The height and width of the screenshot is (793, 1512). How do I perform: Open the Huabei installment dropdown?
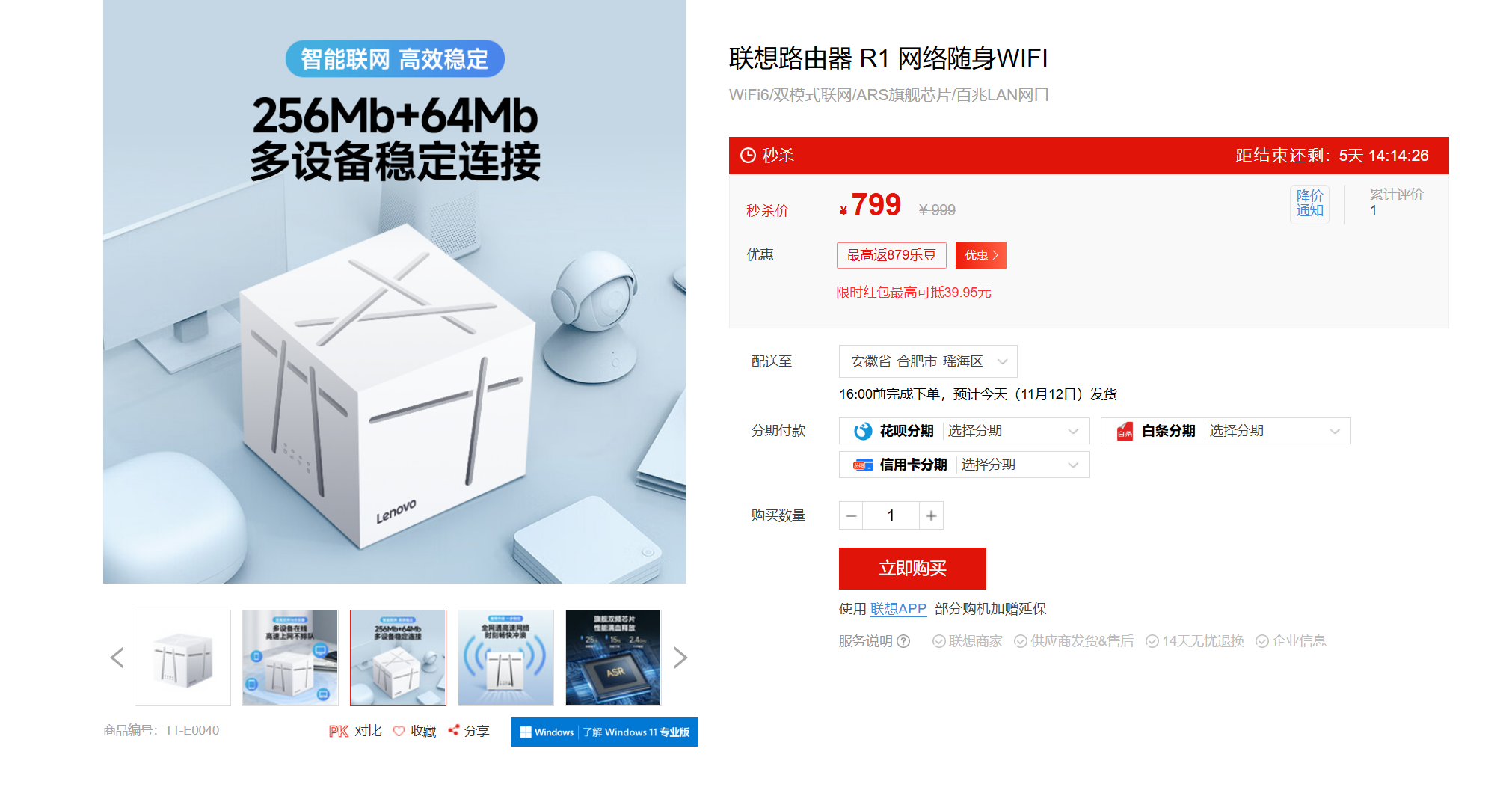pos(964,431)
